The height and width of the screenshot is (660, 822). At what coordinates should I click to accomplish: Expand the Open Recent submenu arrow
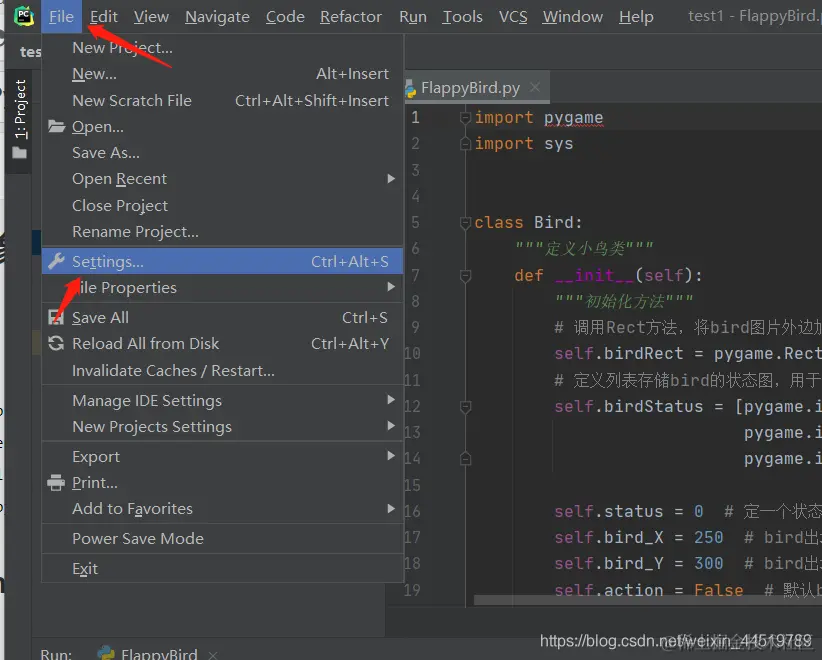click(x=391, y=179)
